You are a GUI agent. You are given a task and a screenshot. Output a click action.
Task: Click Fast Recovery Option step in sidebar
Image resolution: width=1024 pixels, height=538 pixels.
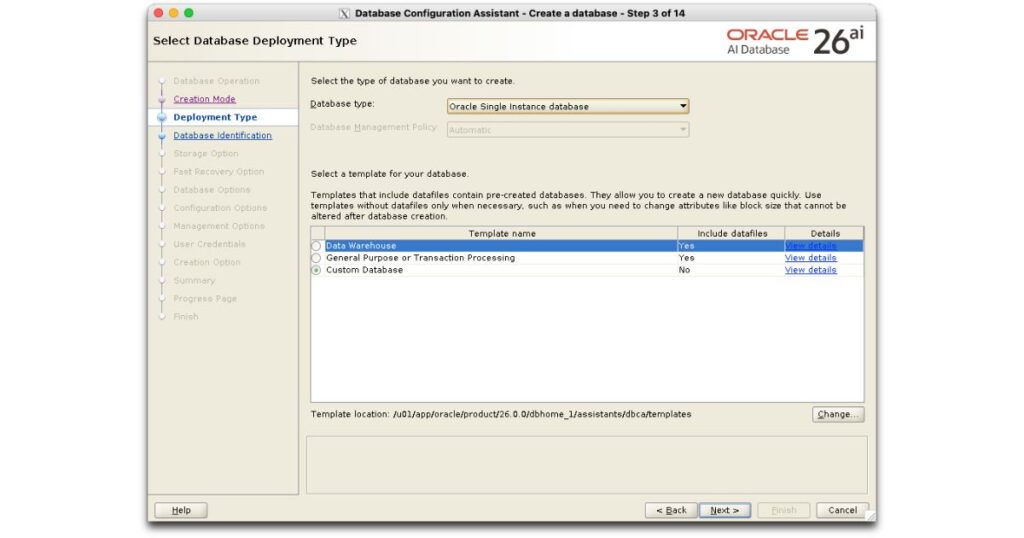pyautogui.click(x=219, y=172)
